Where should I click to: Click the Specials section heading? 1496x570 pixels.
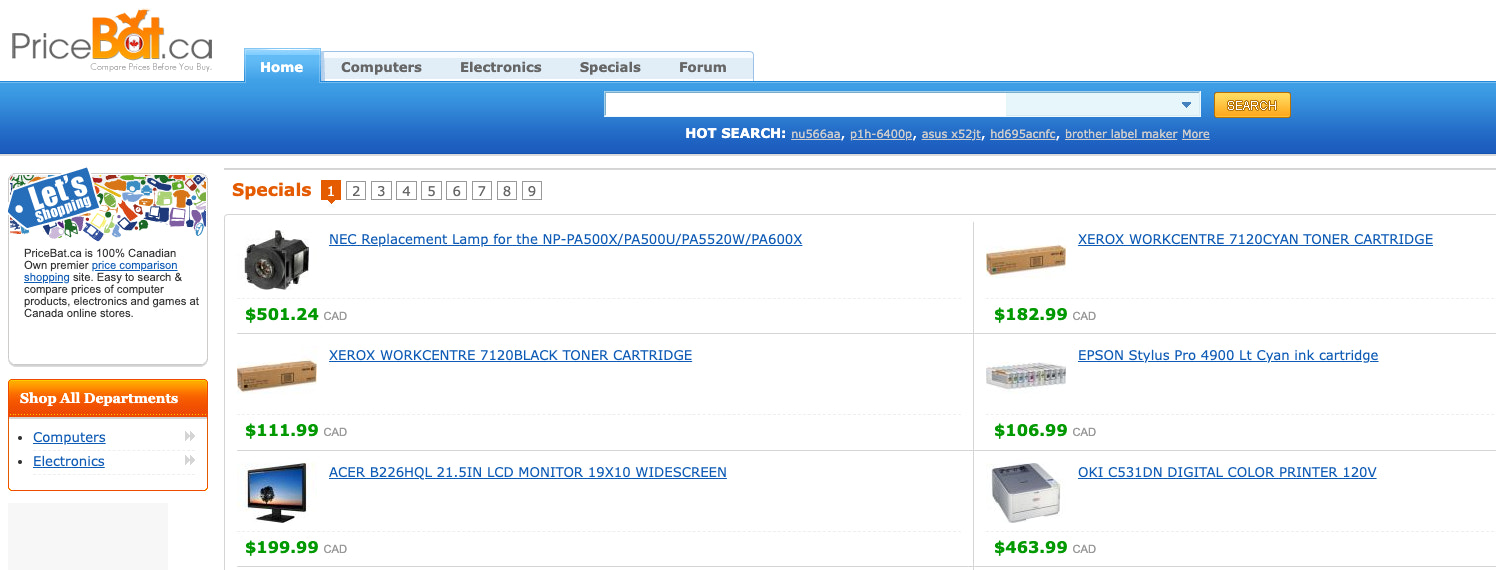tap(272, 190)
